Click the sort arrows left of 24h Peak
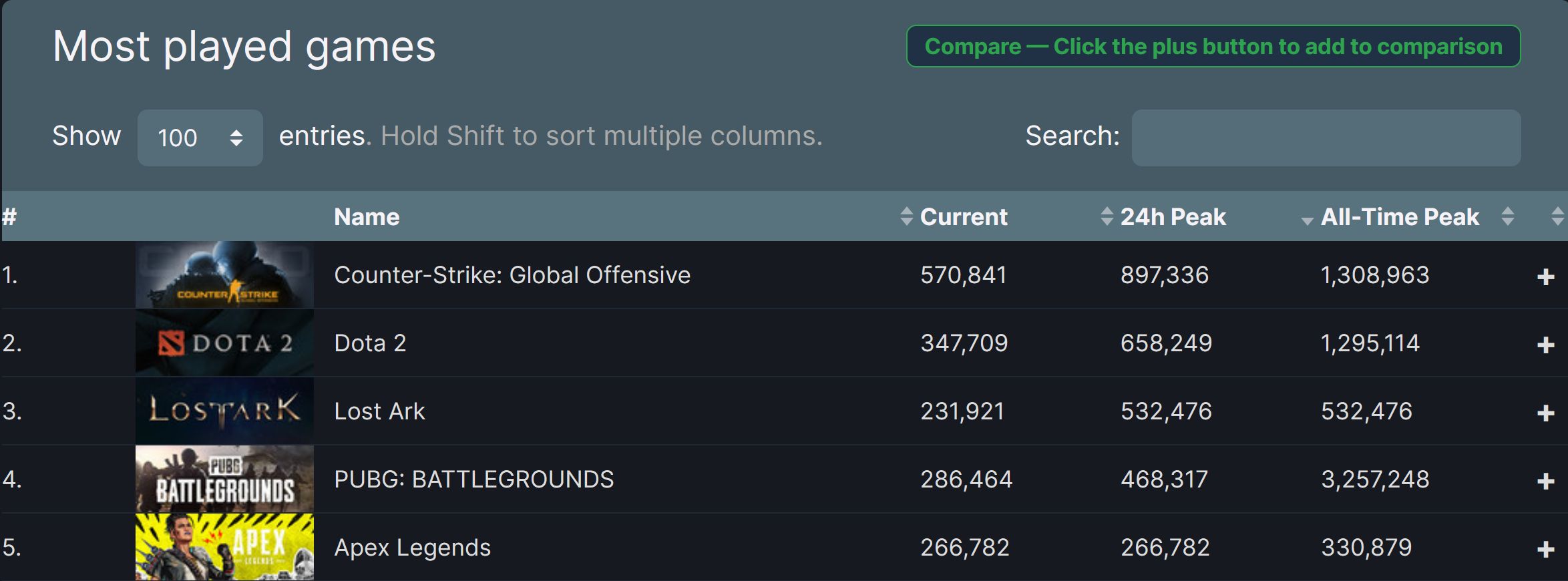The image size is (1568, 581). pyautogui.click(x=1107, y=216)
